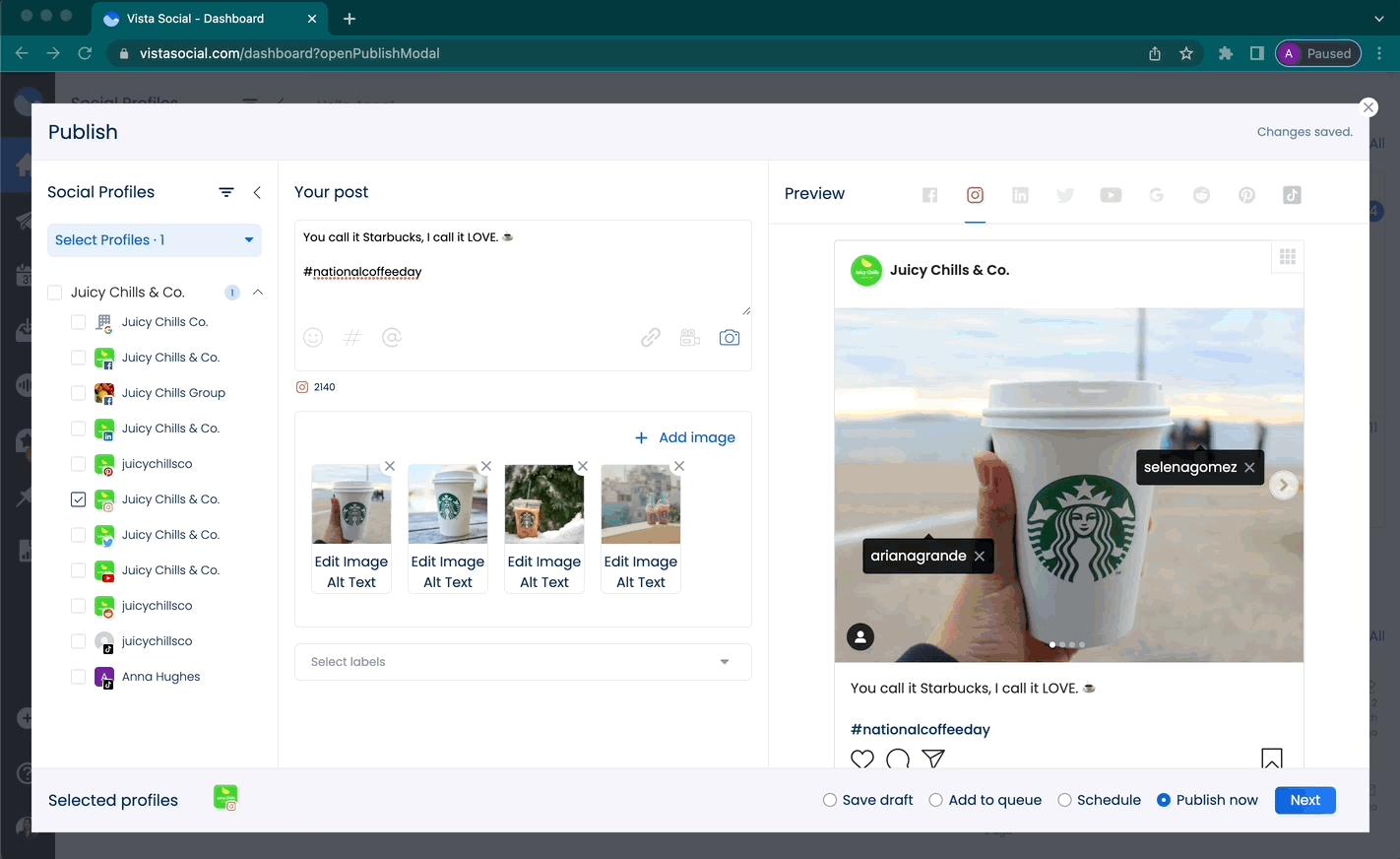Click the bookmark icon in preview
This screenshot has height=859, width=1400.
[1272, 759]
